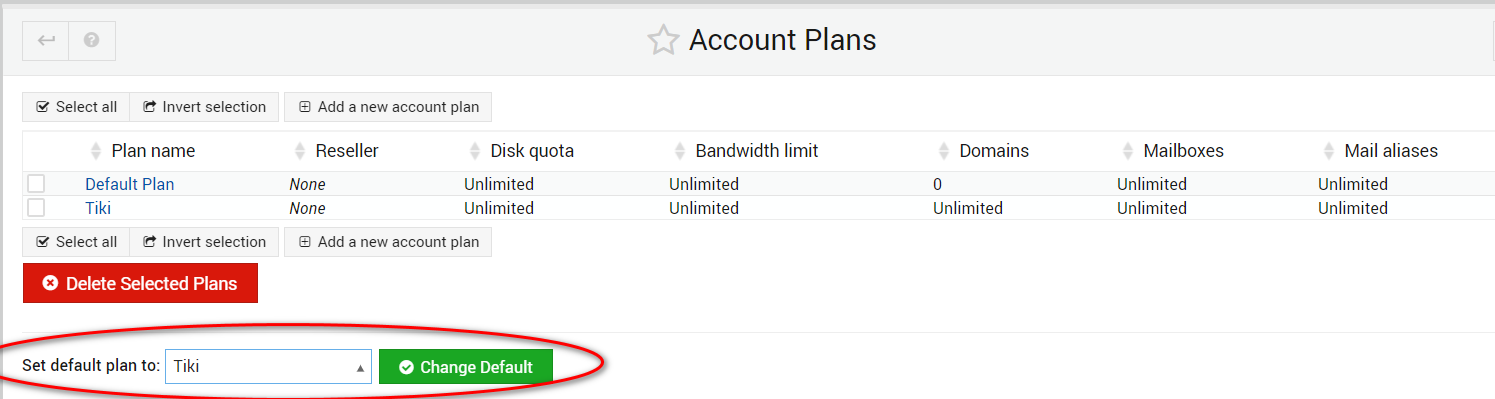Open the Default Plan link

tap(130, 184)
